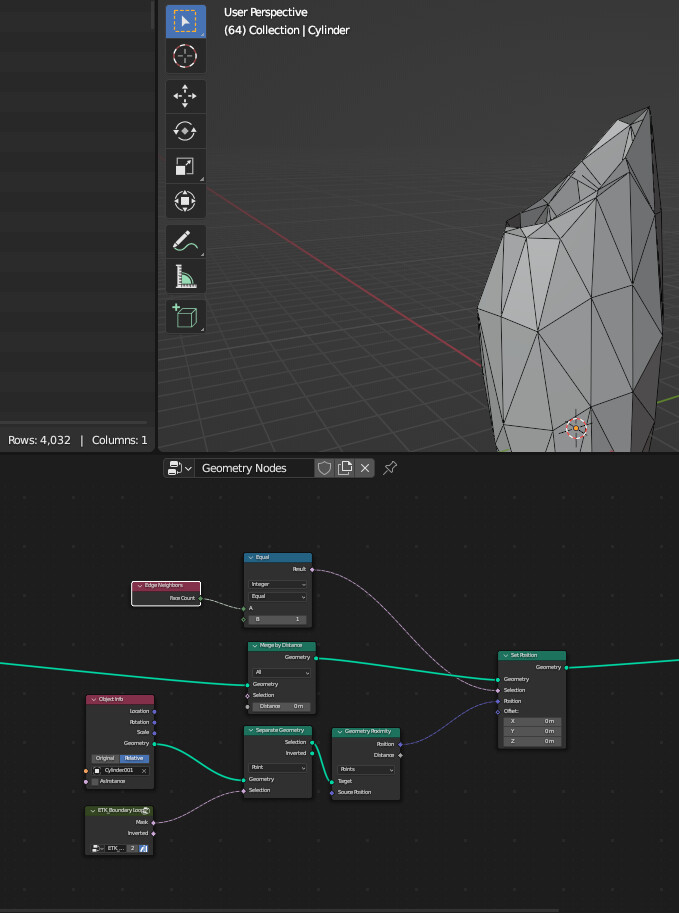Toggle the pin node tree icon

pyautogui.click(x=390, y=468)
